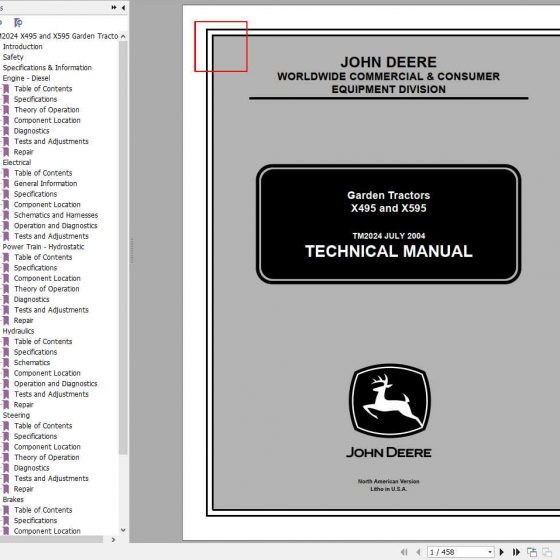Viewport: 560px width, 560px height.
Task: Open Specifications under Brakes
Action: click(x=35, y=521)
